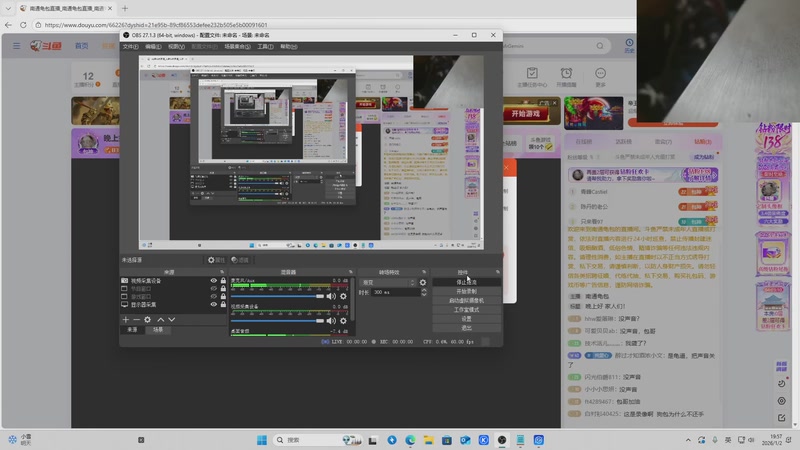Increase transition duration with up arrow
800x450 pixels.
pyautogui.click(x=423, y=290)
